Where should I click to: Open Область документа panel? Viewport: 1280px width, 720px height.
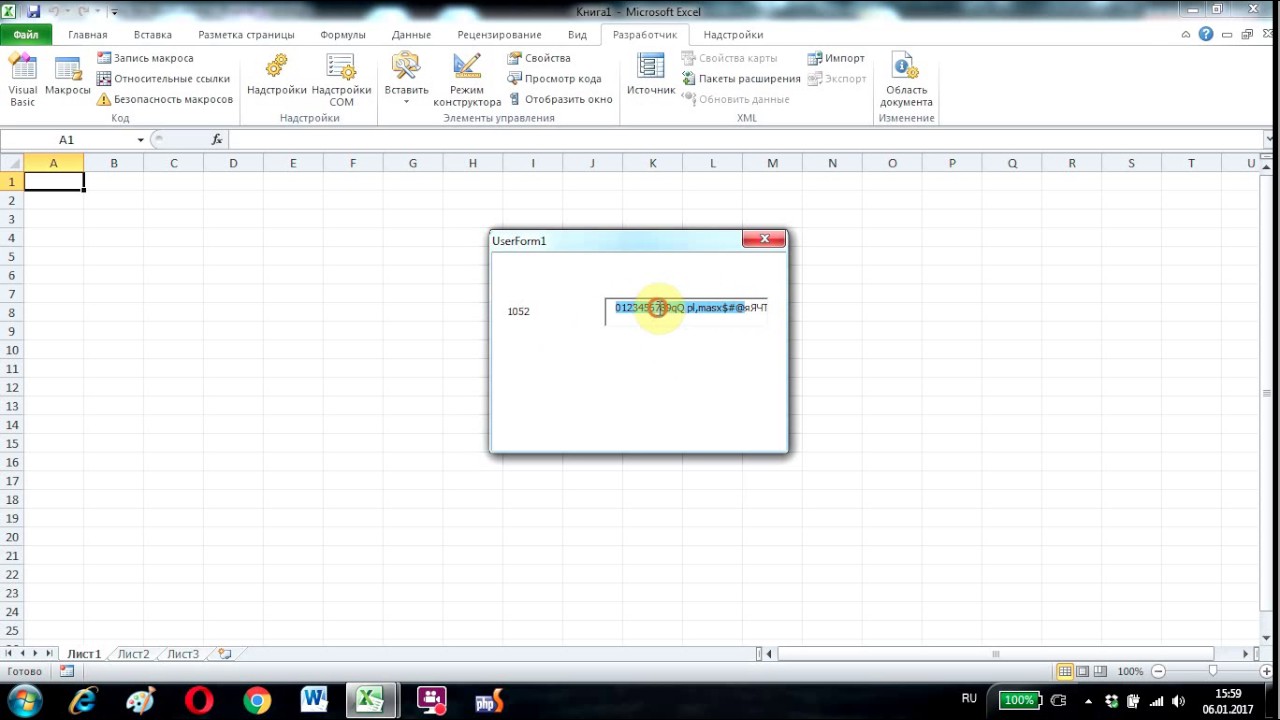(906, 80)
